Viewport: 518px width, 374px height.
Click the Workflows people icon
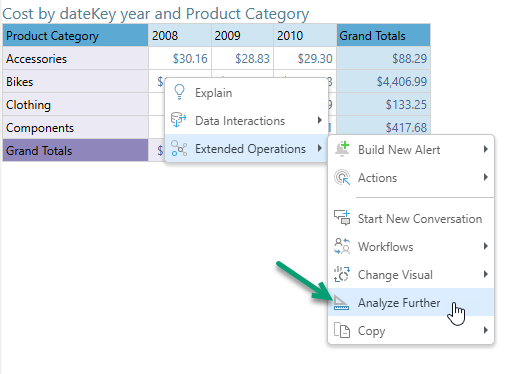click(x=342, y=246)
